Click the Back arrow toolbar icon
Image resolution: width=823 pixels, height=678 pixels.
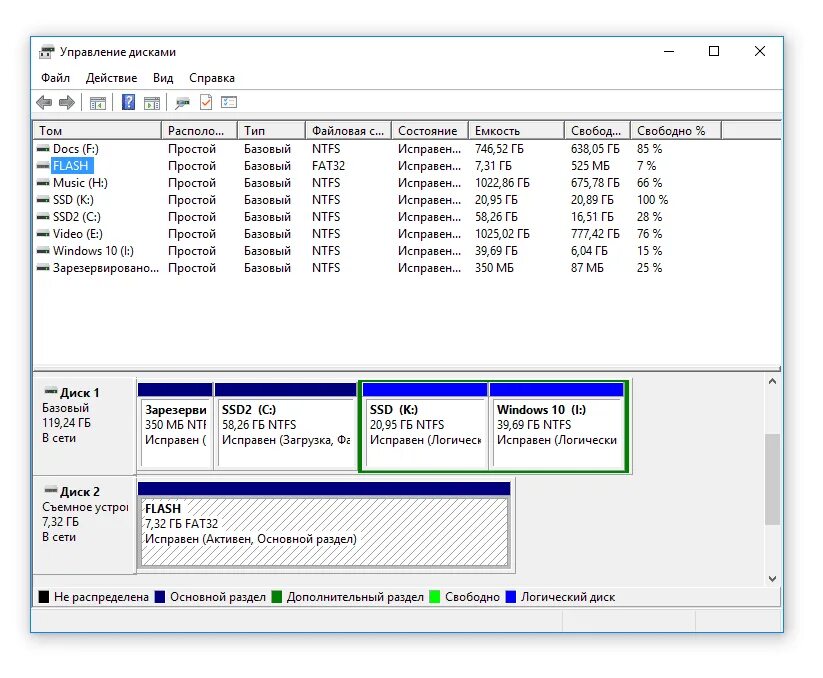pyautogui.click(x=44, y=102)
